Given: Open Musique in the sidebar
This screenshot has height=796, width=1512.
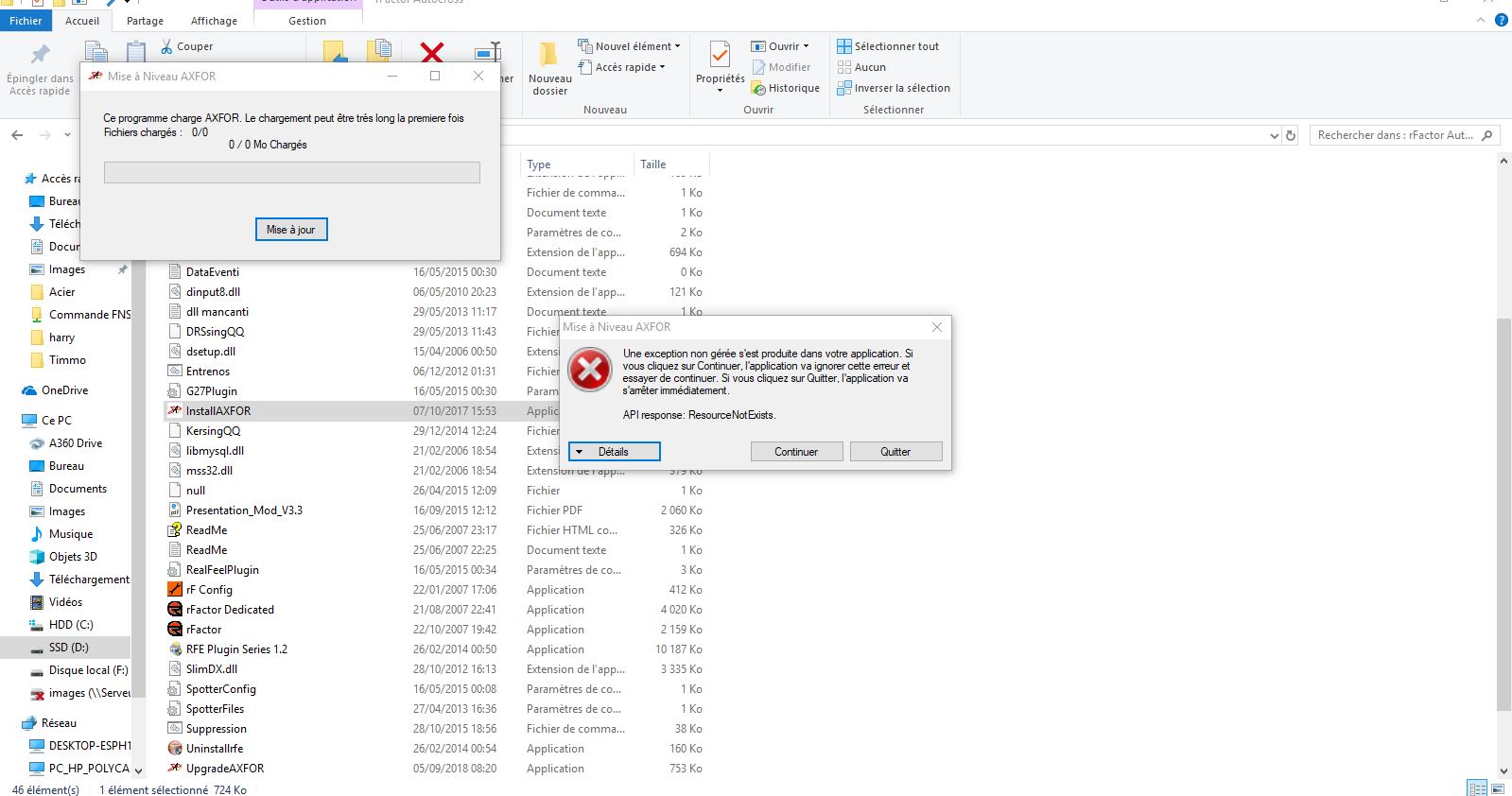Looking at the screenshot, I should click(x=71, y=534).
